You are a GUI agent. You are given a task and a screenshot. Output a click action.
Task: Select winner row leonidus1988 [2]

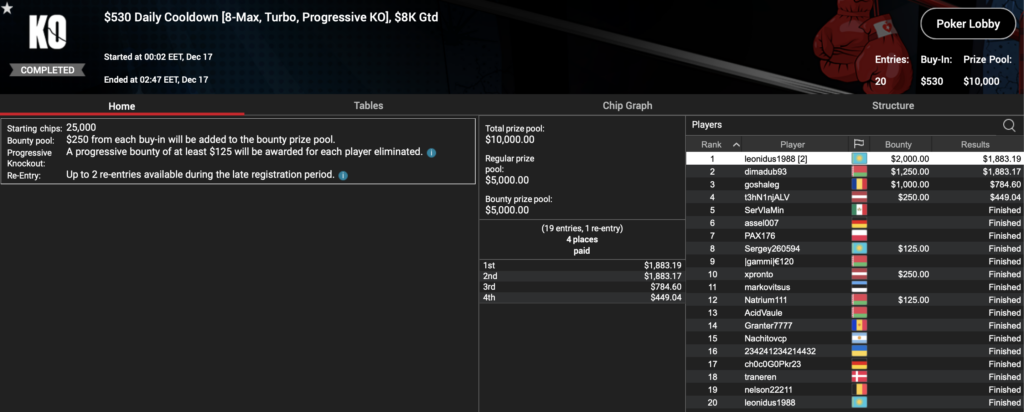[780, 158]
